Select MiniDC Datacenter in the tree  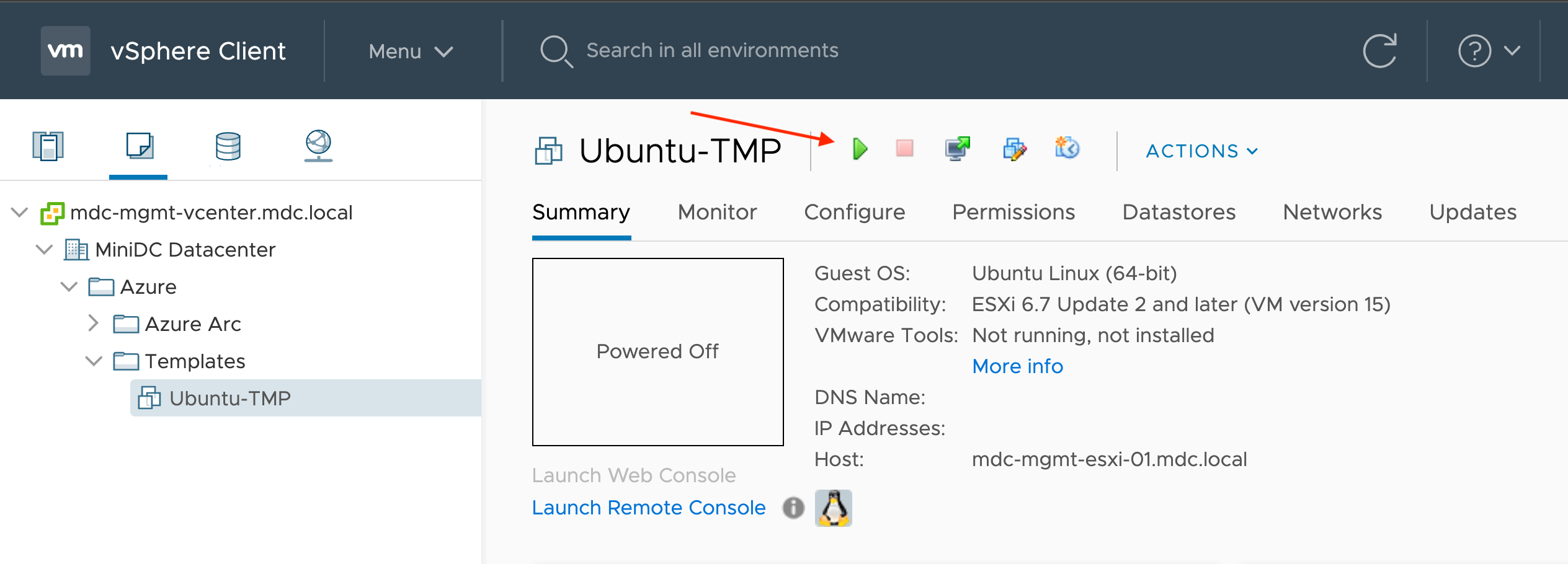185,250
